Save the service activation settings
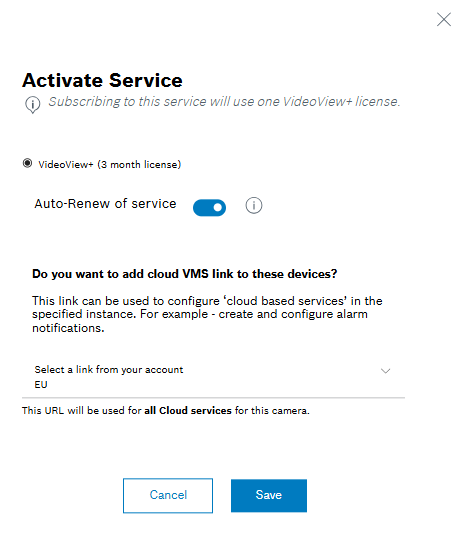This screenshot has height=544, width=459. click(269, 495)
